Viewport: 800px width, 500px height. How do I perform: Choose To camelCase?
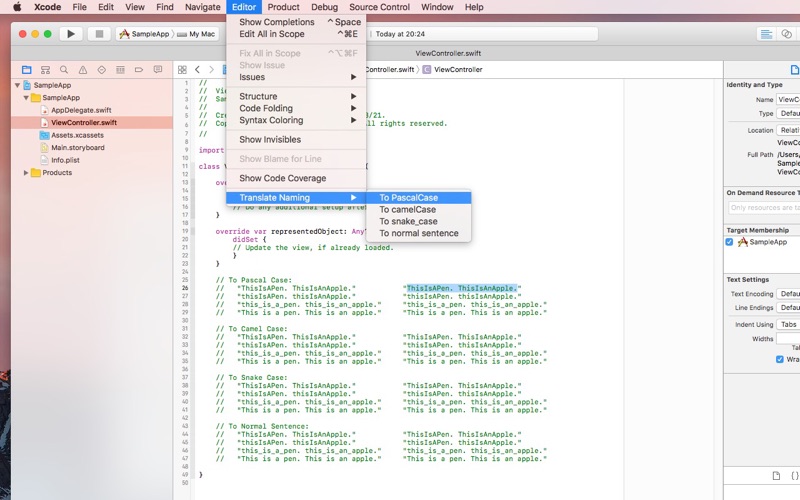click(418, 209)
